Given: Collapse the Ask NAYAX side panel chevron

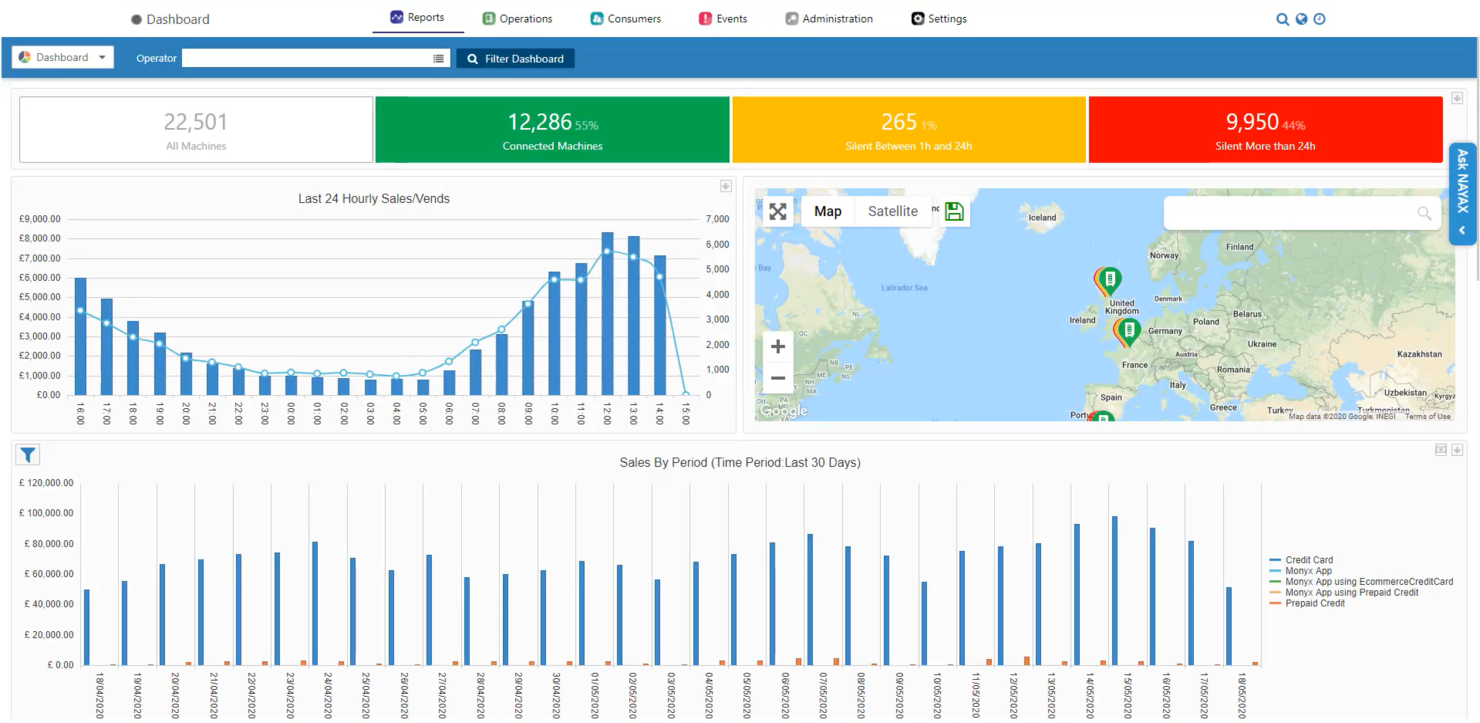Looking at the screenshot, I should [1461, 230].
